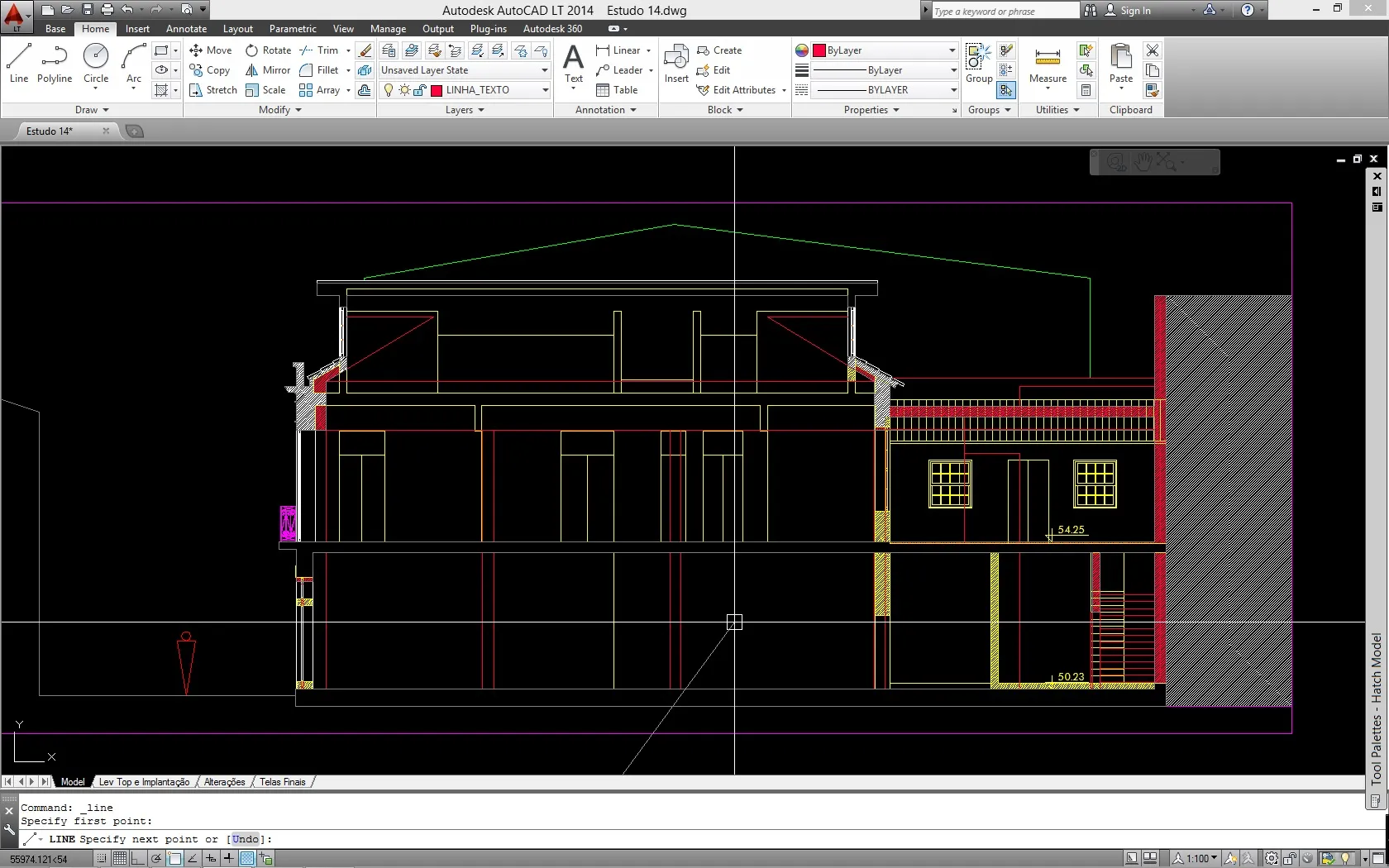Click Sign In button

click(x=1134, y=11)
